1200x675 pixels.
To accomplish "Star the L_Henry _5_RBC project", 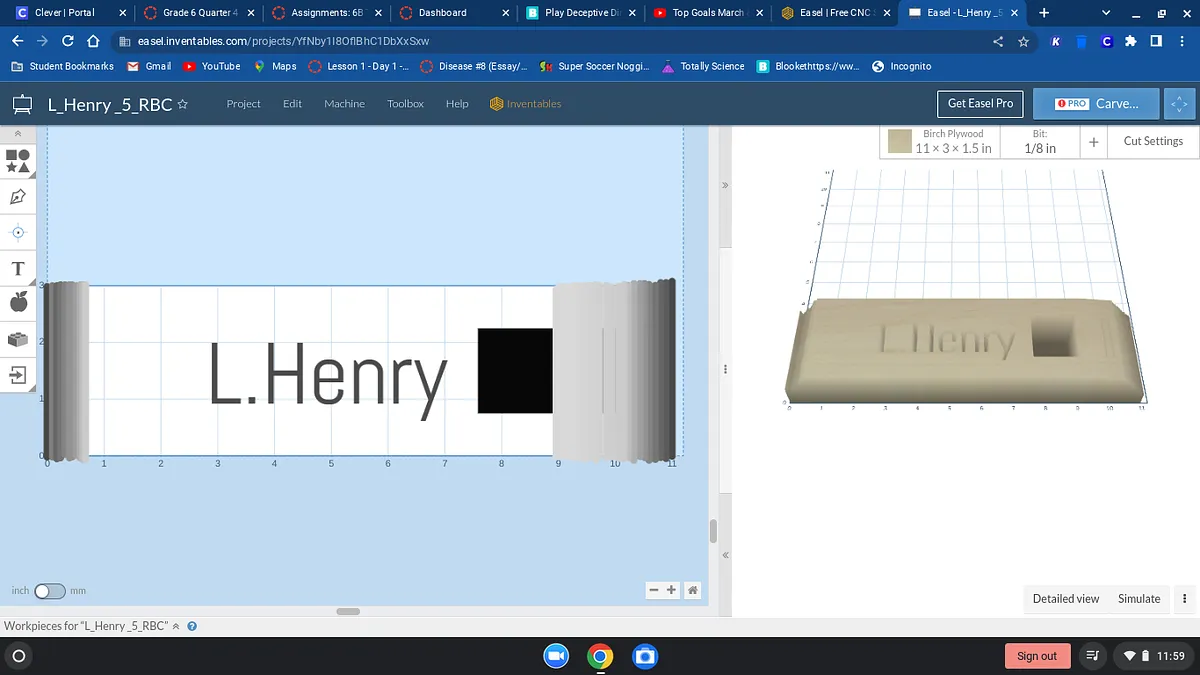I will (182, 104).
